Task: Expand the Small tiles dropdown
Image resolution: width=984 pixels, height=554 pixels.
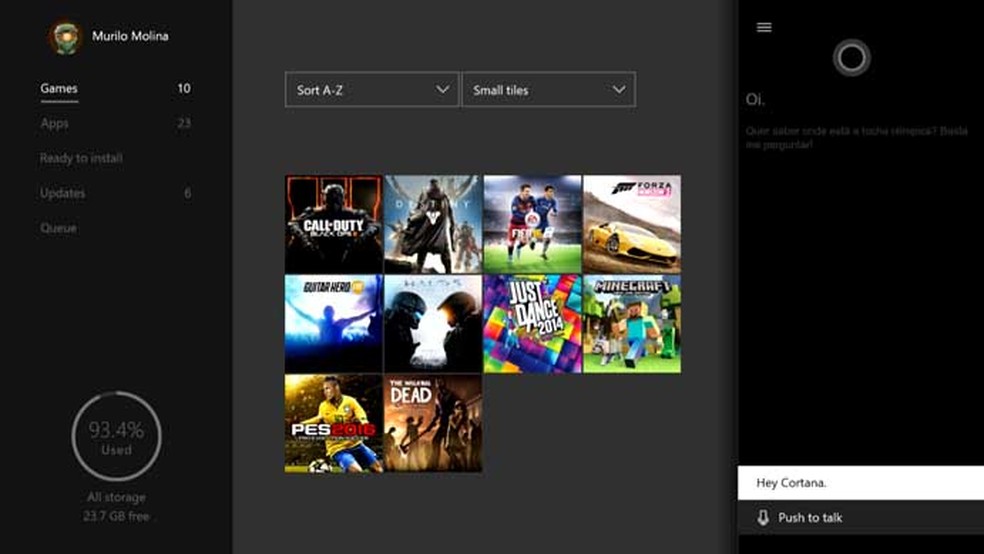Action: [548, 90]
